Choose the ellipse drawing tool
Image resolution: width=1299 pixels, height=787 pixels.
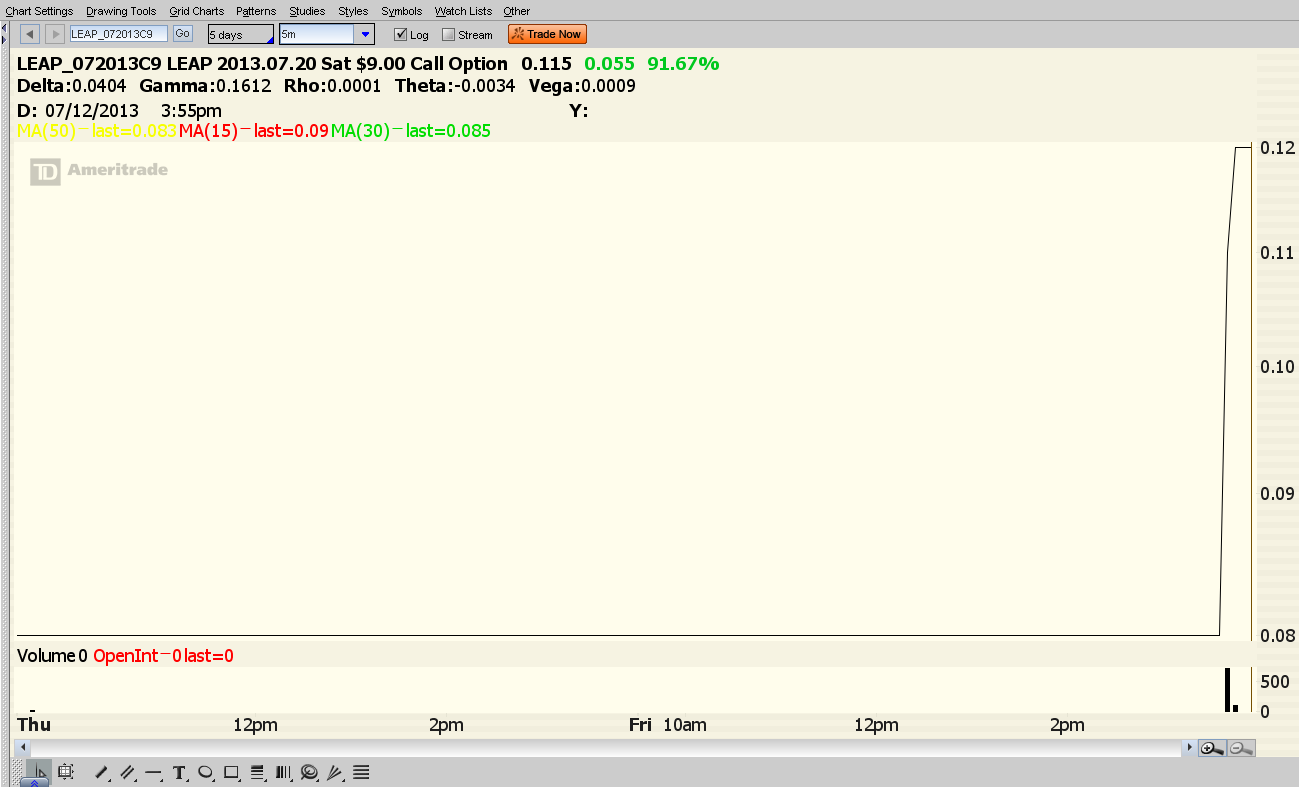coord(205,772)
